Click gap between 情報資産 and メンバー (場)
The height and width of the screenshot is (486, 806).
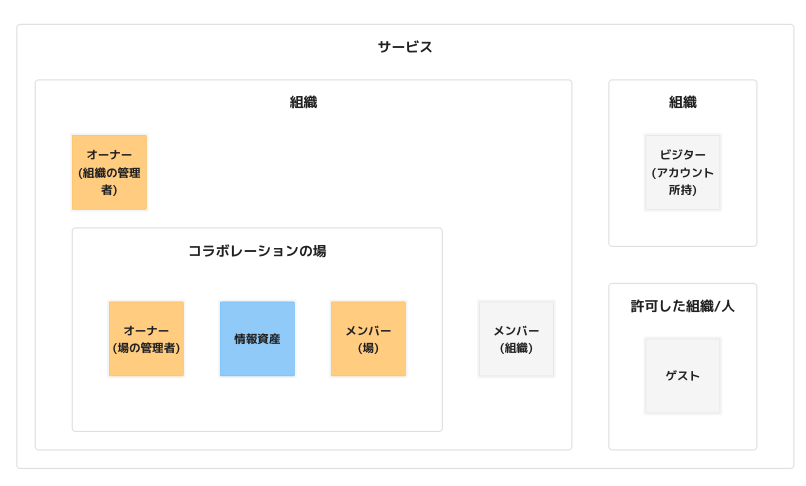point(313,339)
